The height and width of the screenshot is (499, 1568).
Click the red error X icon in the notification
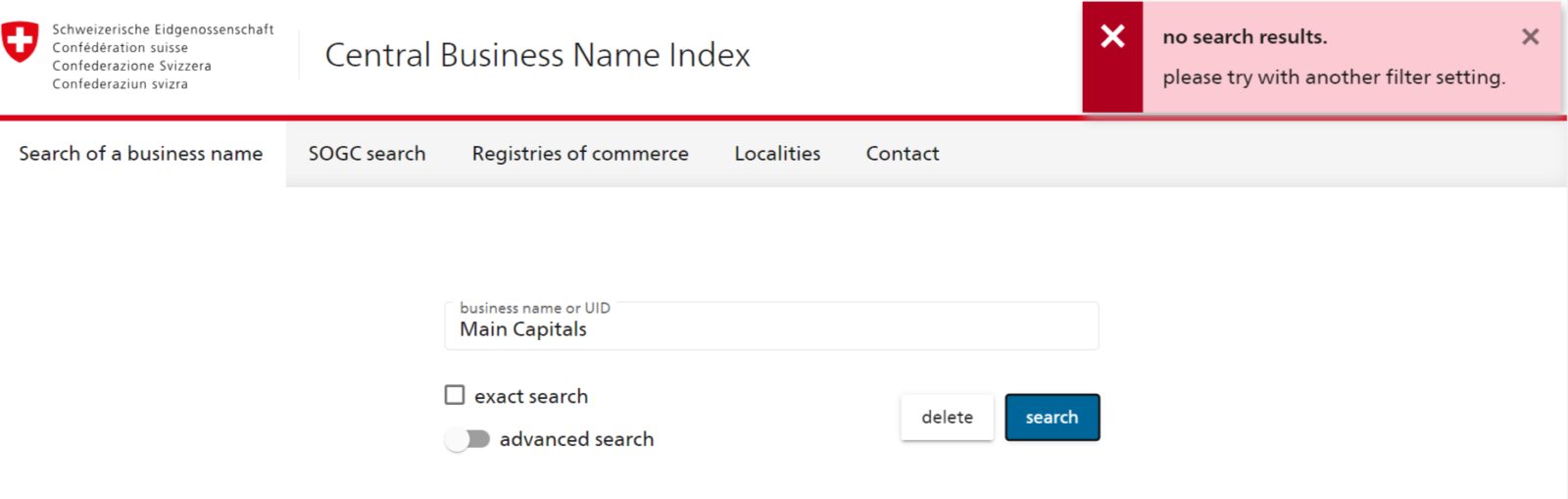1112,36
